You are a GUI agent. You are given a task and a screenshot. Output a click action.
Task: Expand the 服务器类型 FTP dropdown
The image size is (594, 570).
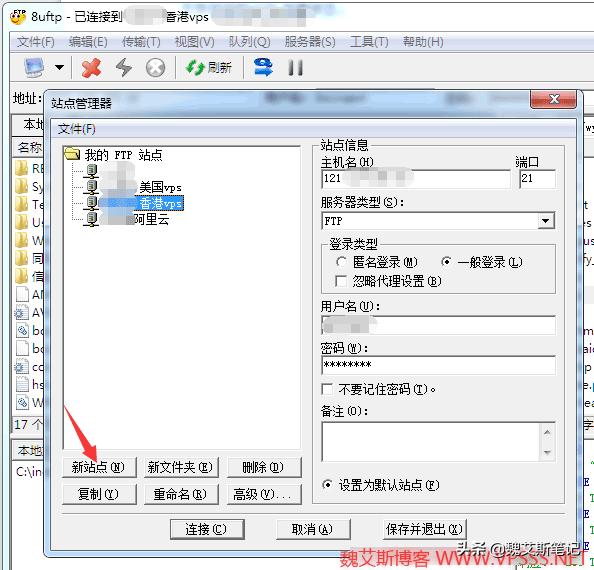545,221
